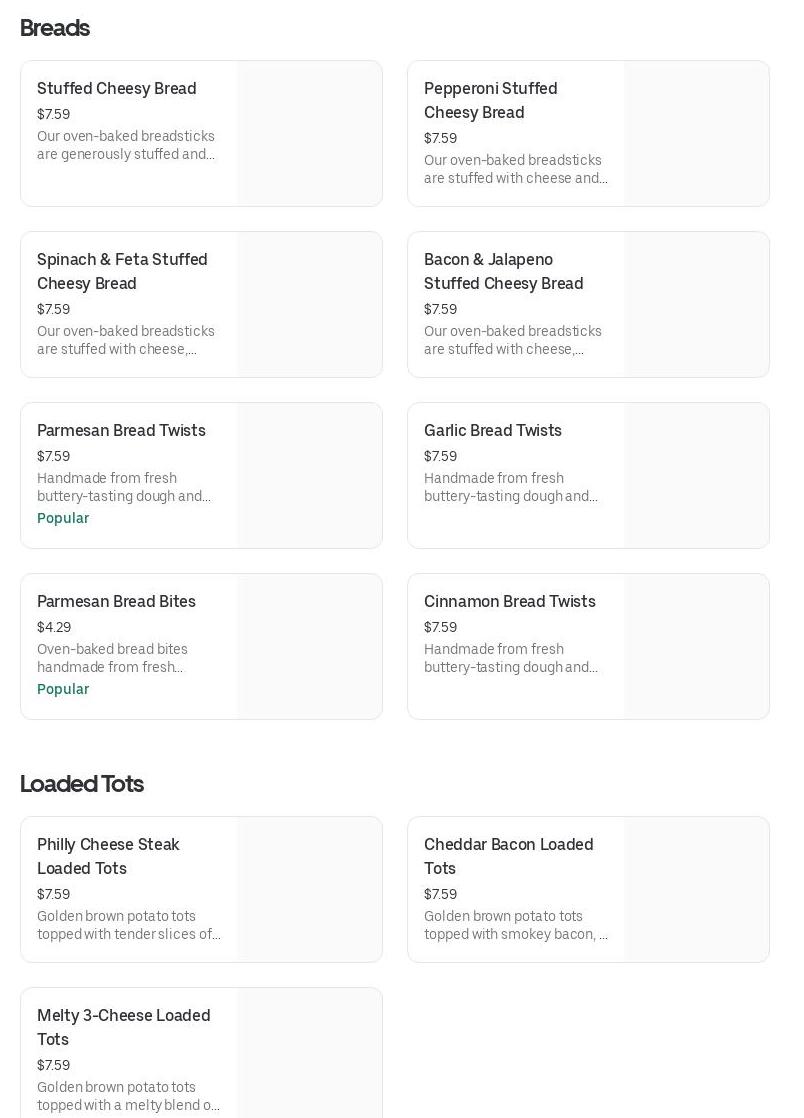The width and height of the screenshot is (804, 1118).
Task: Choose Bacon & Jalapeno Stuffed Cheesy Bread
Action: tap(503, 271)
